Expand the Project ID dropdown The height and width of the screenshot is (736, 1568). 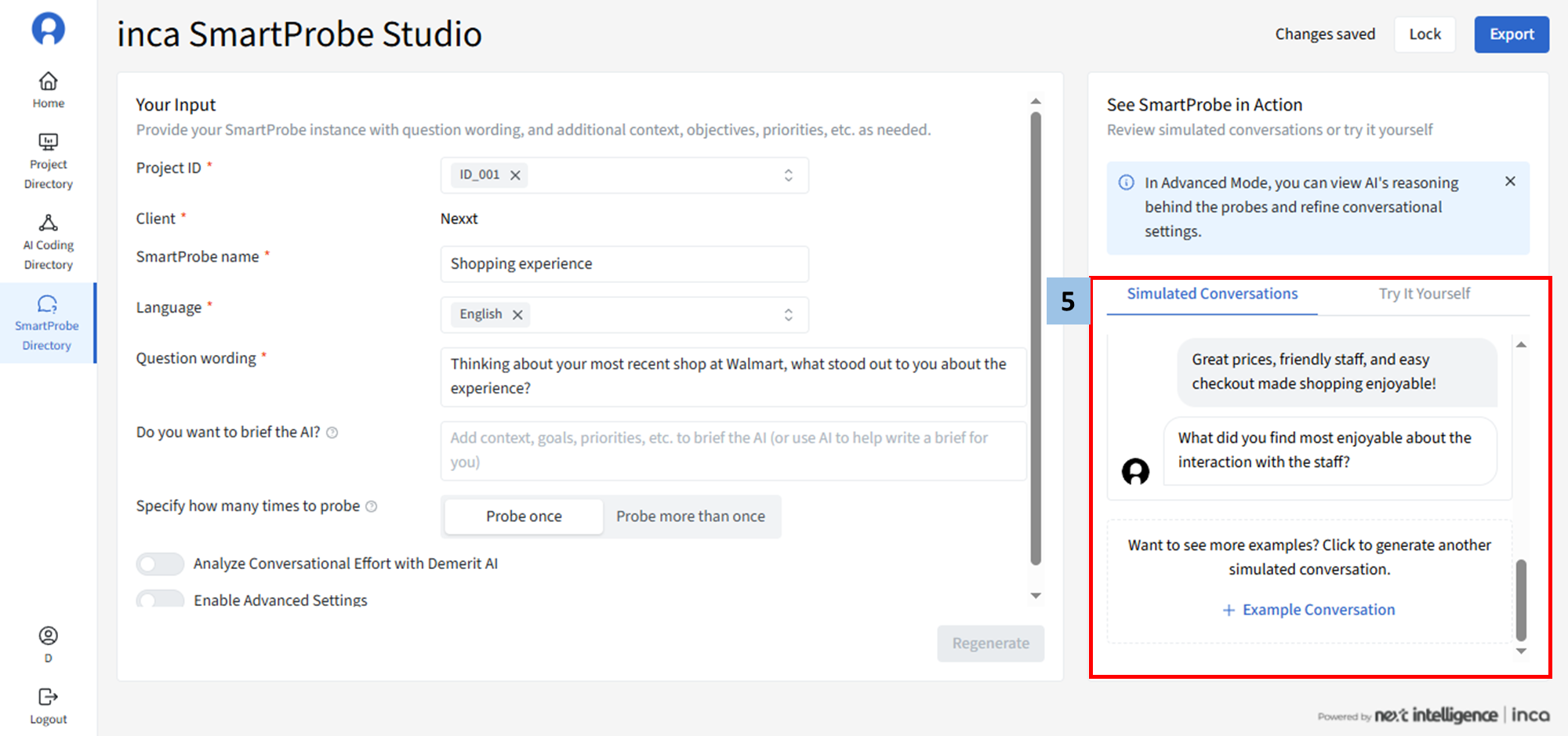(x=788, y=176)
